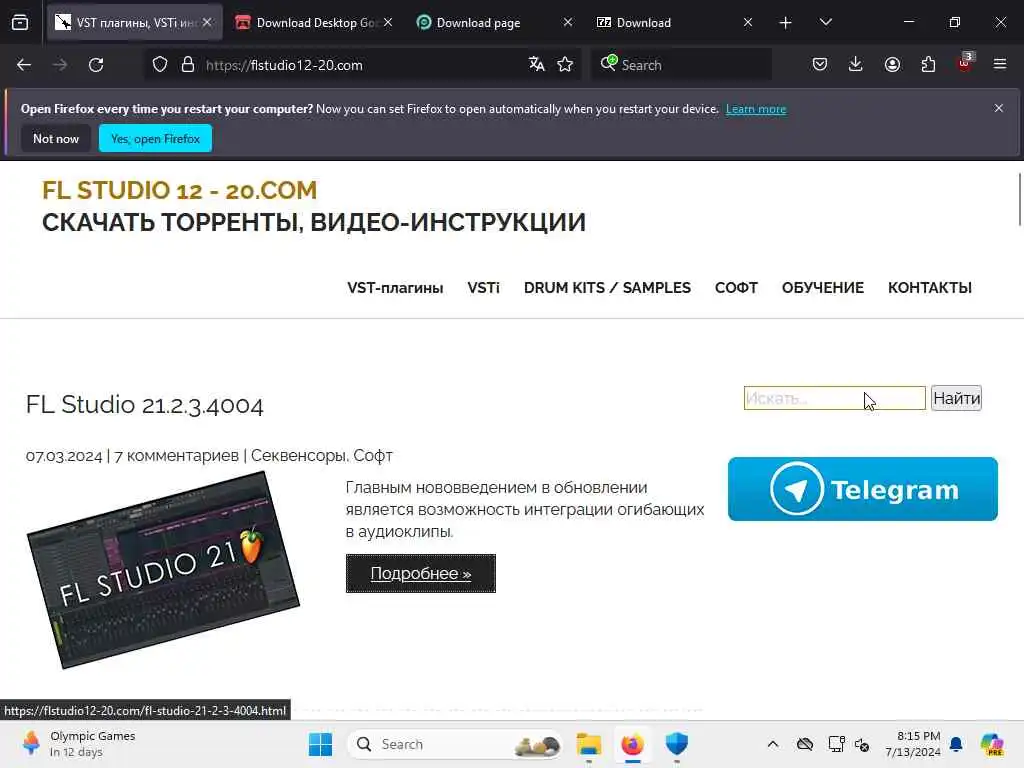
Task: Open the Learn more link
Action: point(756,109)
